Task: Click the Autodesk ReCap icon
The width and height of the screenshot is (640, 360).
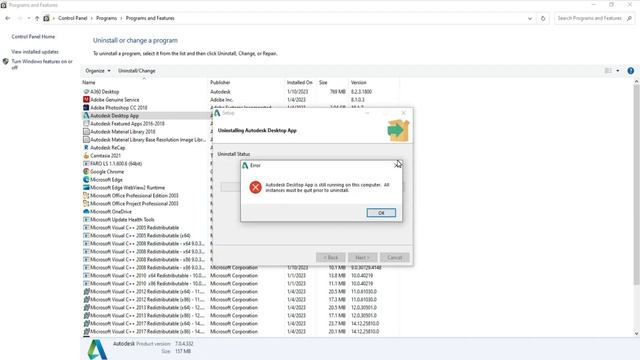Action: 86,148
